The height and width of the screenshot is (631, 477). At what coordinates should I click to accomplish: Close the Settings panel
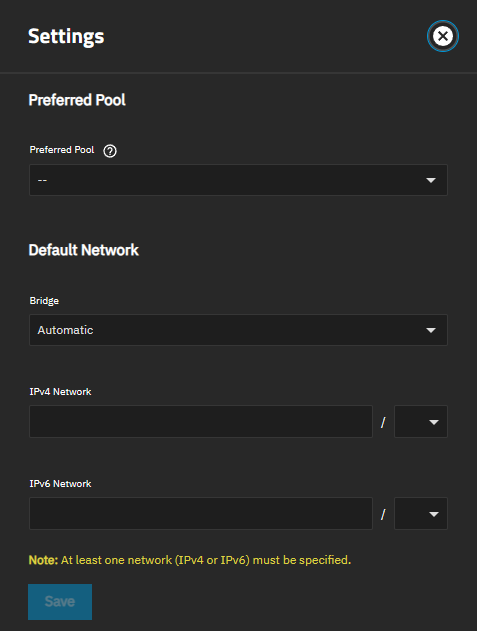tap(442, 36)
